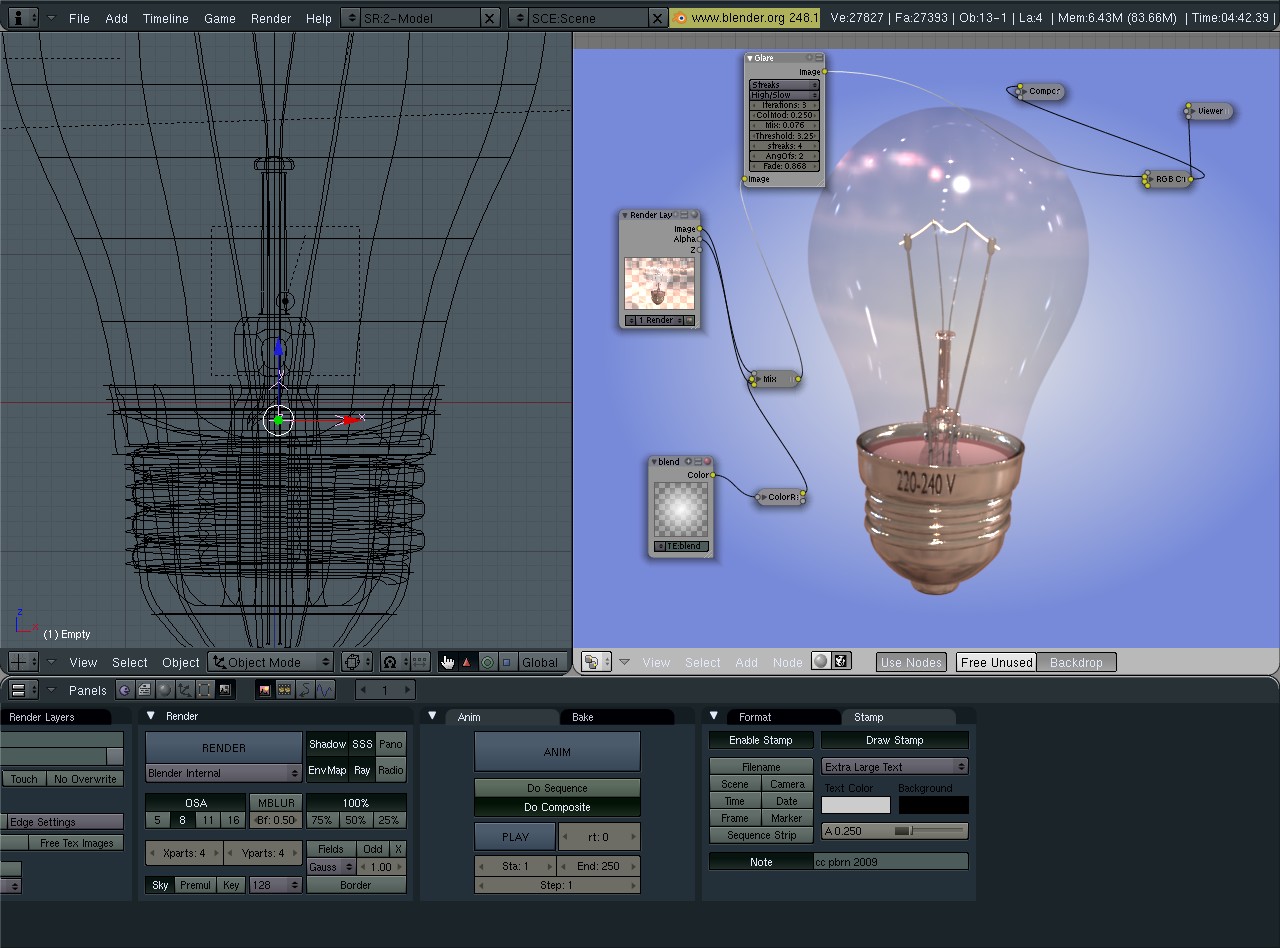Select the Logic buttons pacman icon
Viewport: 1280px width, 948px height.
click(x=124, y=689)
